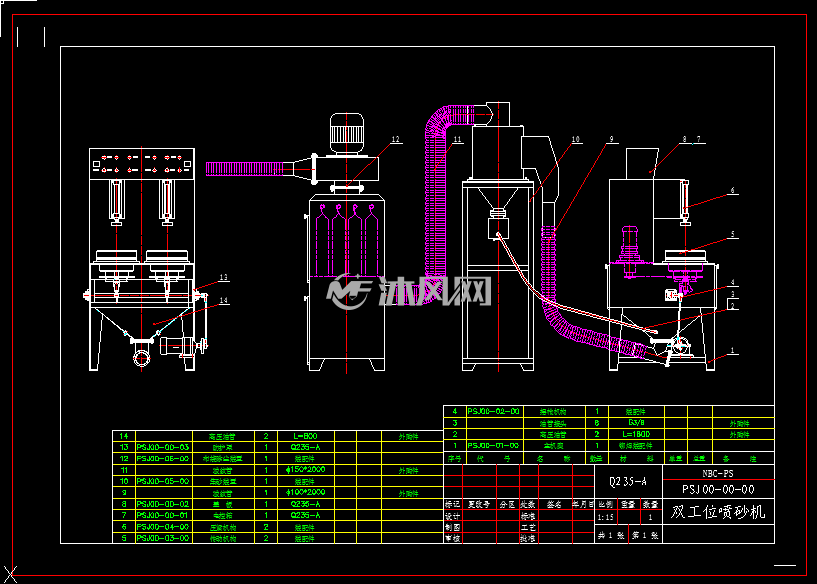This screenshot has height=584, width=817.
Task: Click callout number 10 near the cyclone separator
Action: (x=576, y=139)
